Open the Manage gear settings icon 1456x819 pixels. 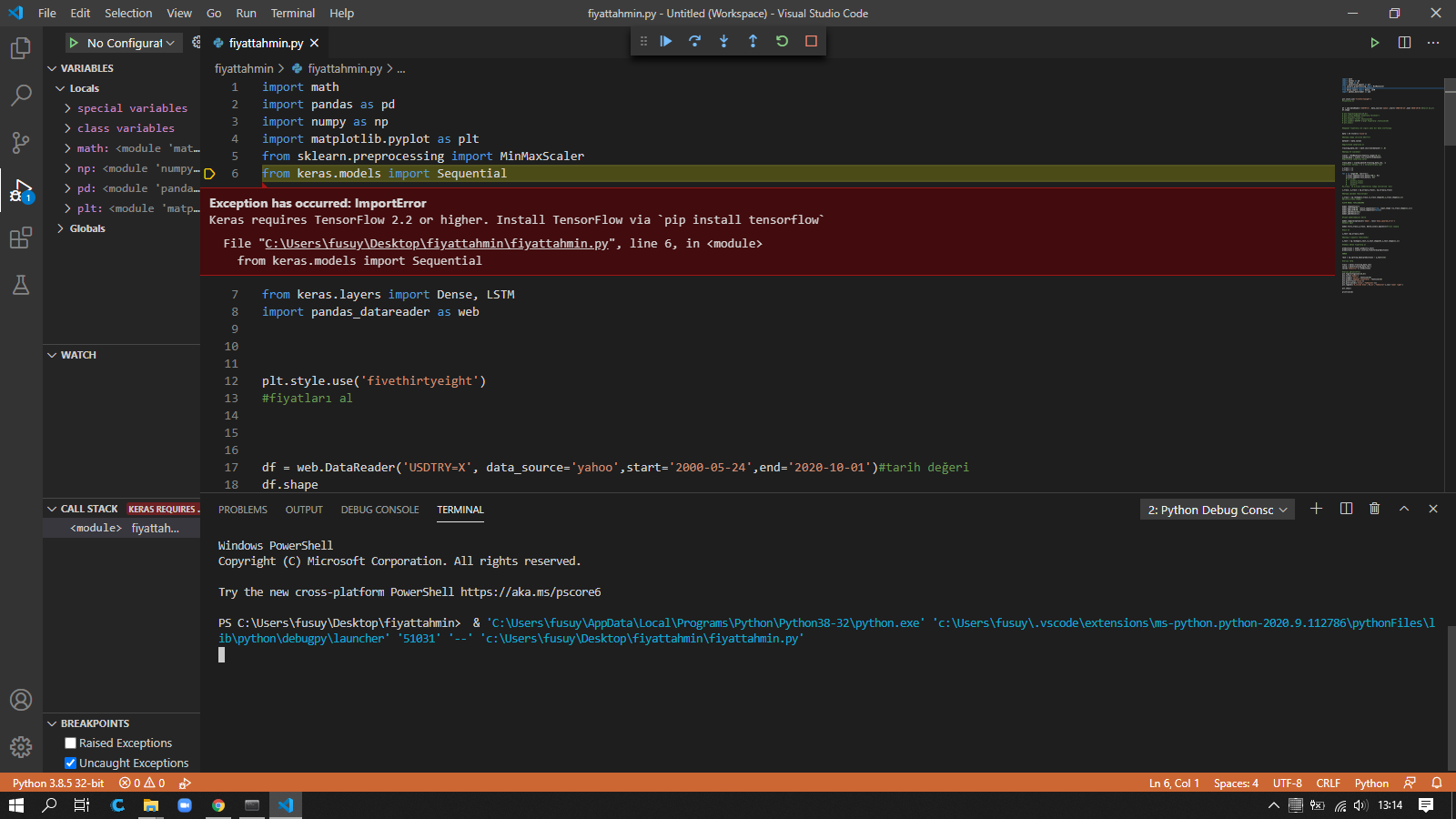tap(21, 747)
